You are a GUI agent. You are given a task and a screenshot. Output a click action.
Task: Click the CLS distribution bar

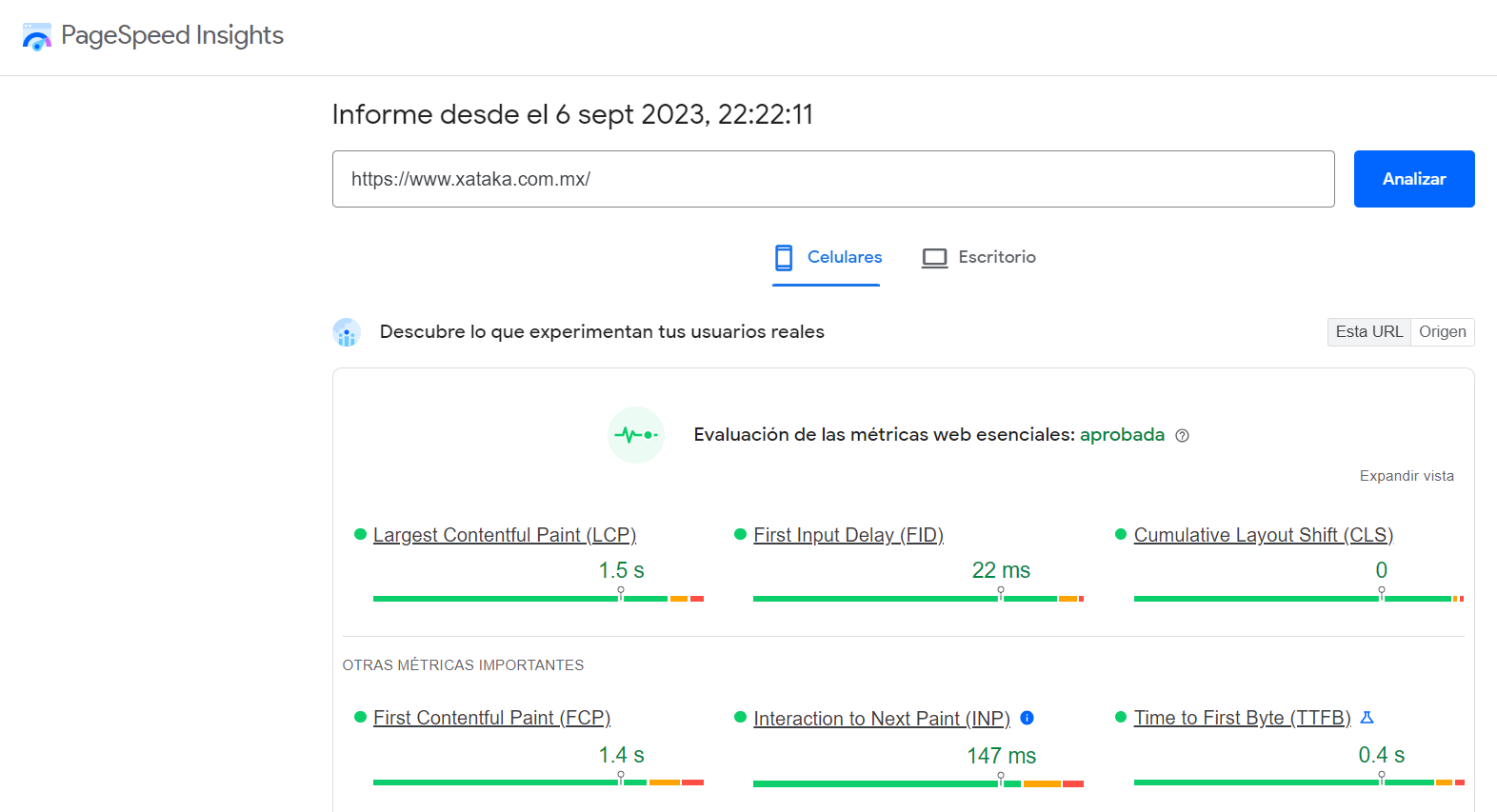click(1299, 599)
